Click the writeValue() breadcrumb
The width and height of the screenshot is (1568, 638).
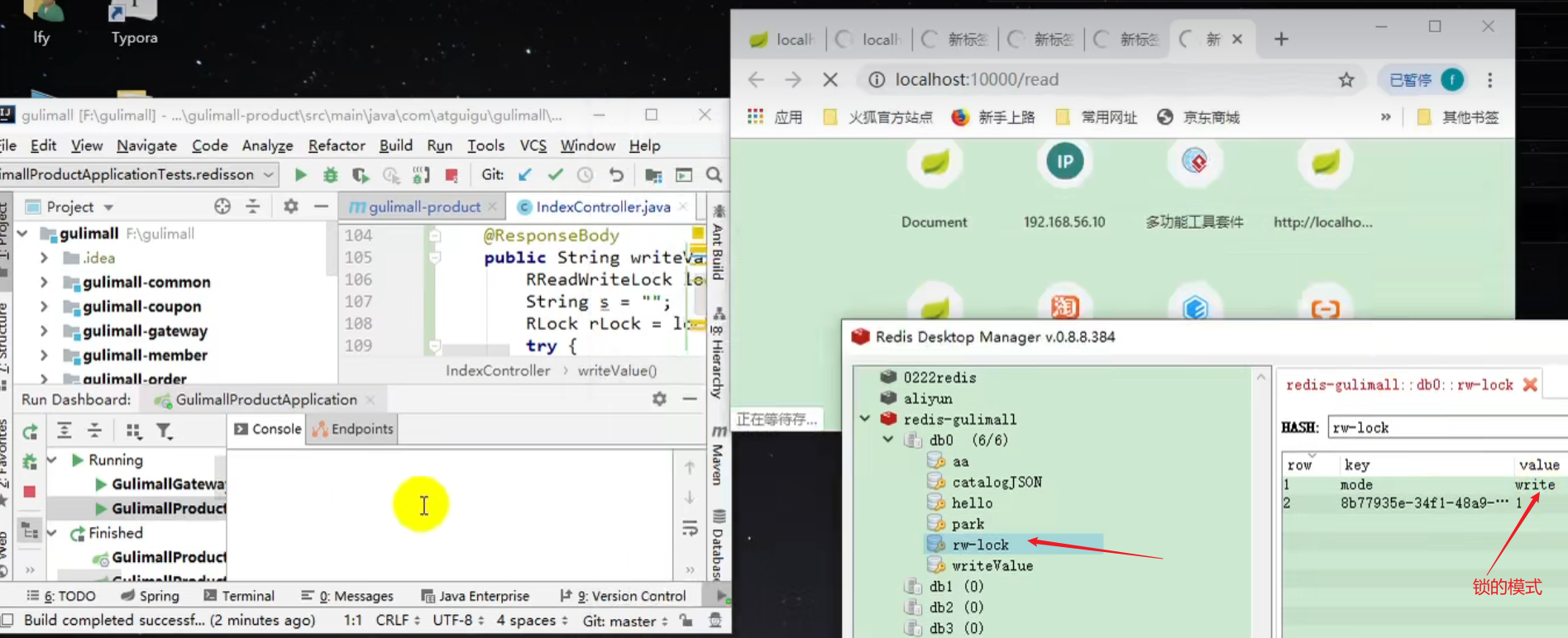click(618, 370)
